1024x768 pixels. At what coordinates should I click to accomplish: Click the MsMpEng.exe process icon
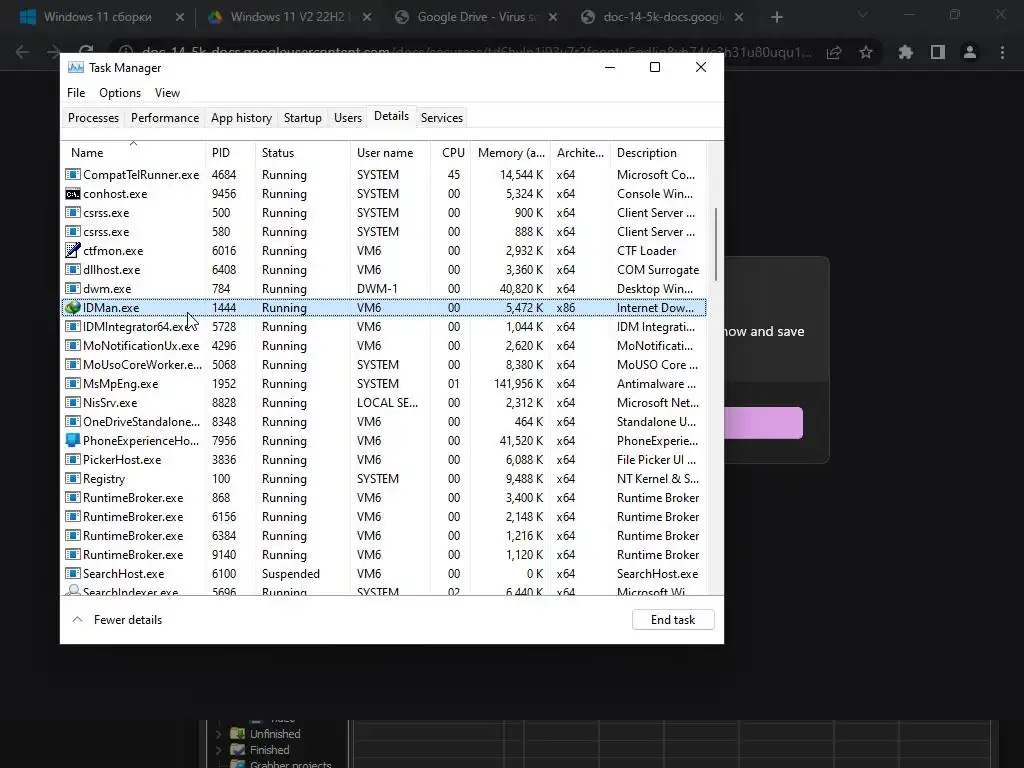point(72,384)
